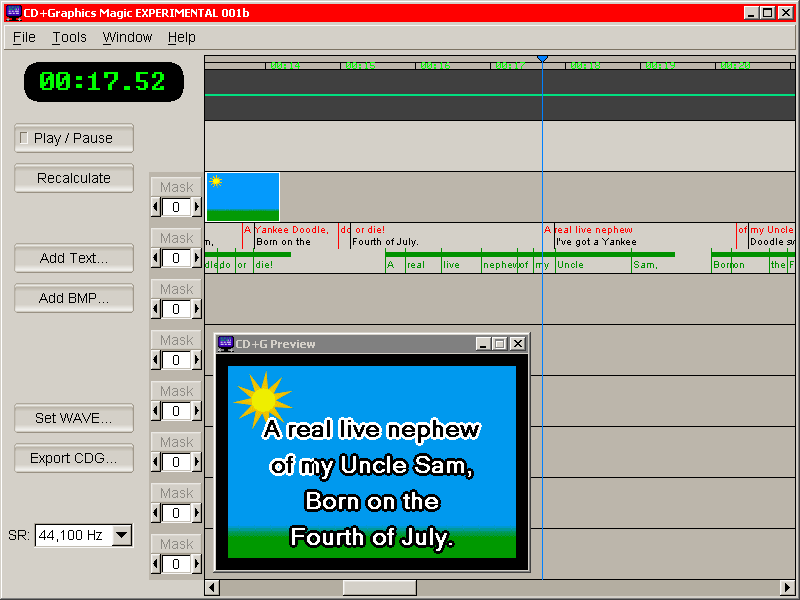Click the "real" word marker on the lyrics track
Screen dimensions: 800x600
(416, 265)
